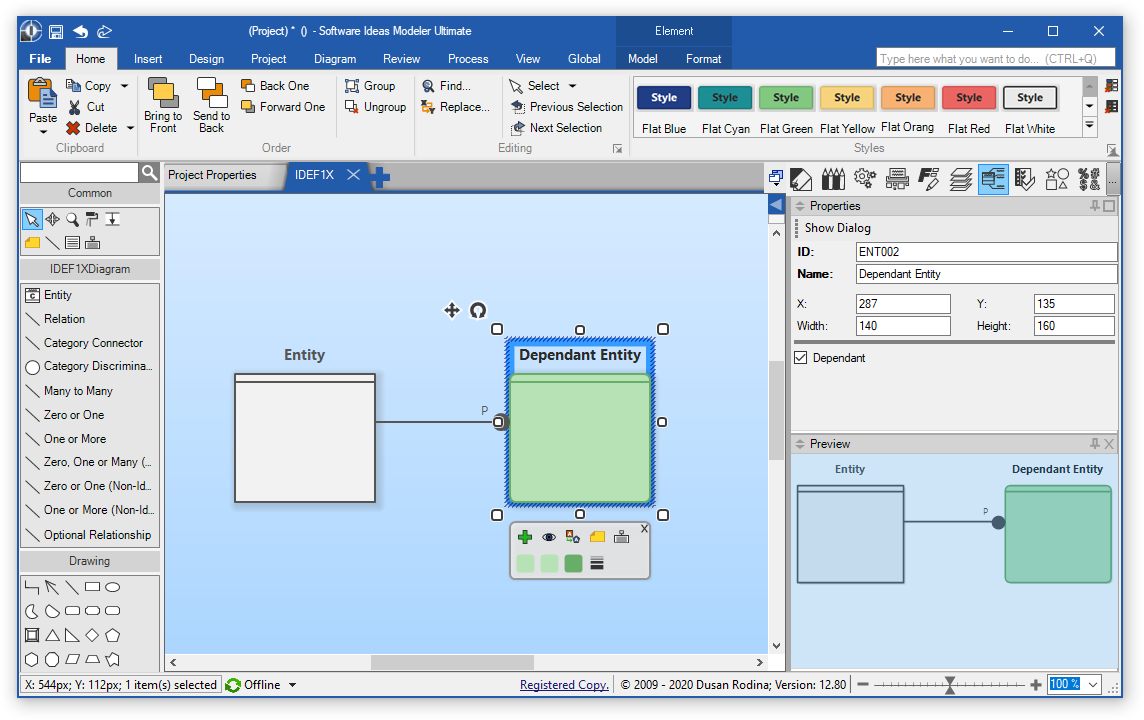
Task: Add a new diagram tab with plus icon
Action: pos(380,177)
